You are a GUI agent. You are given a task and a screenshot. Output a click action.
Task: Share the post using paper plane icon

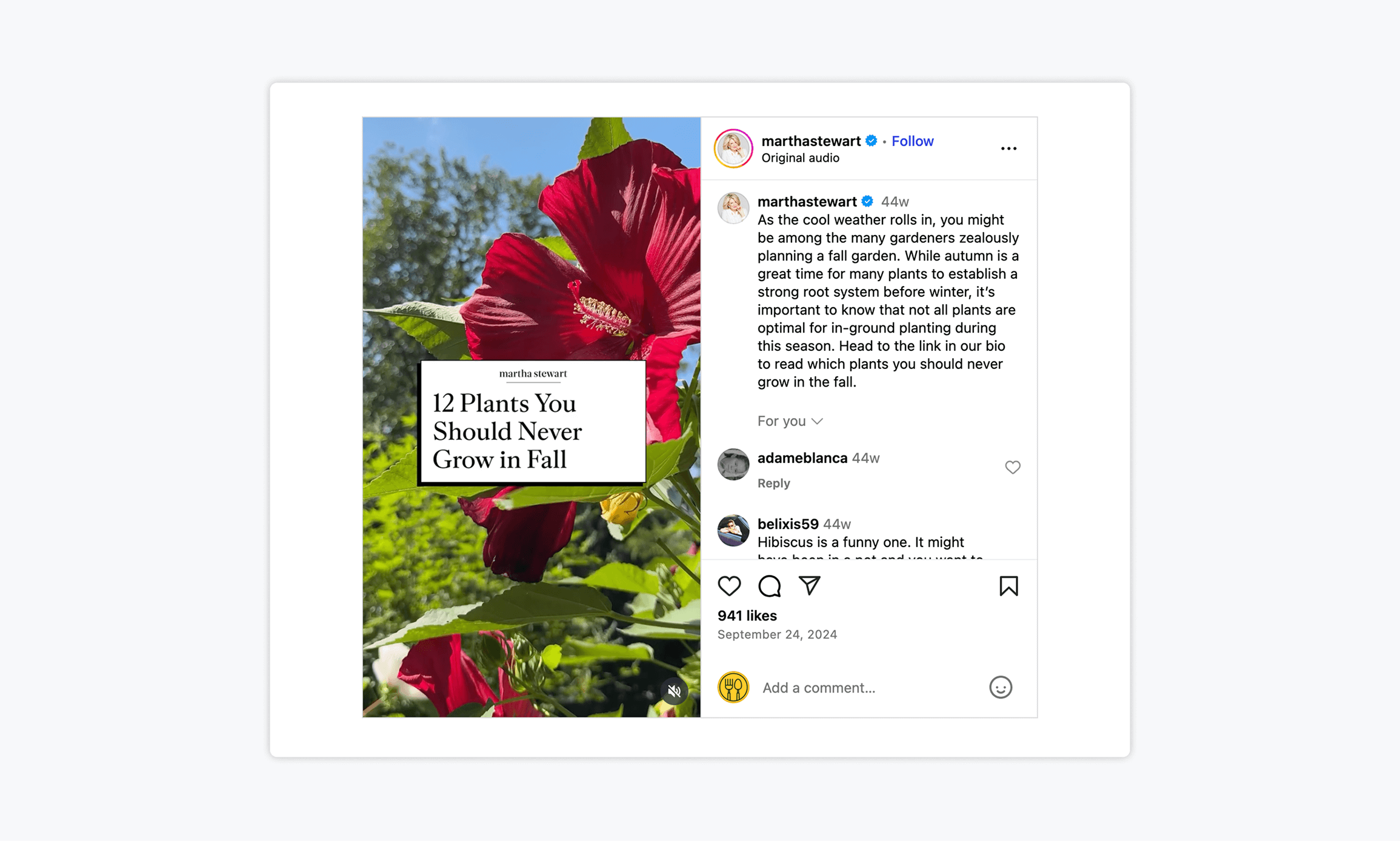point(809,585)
